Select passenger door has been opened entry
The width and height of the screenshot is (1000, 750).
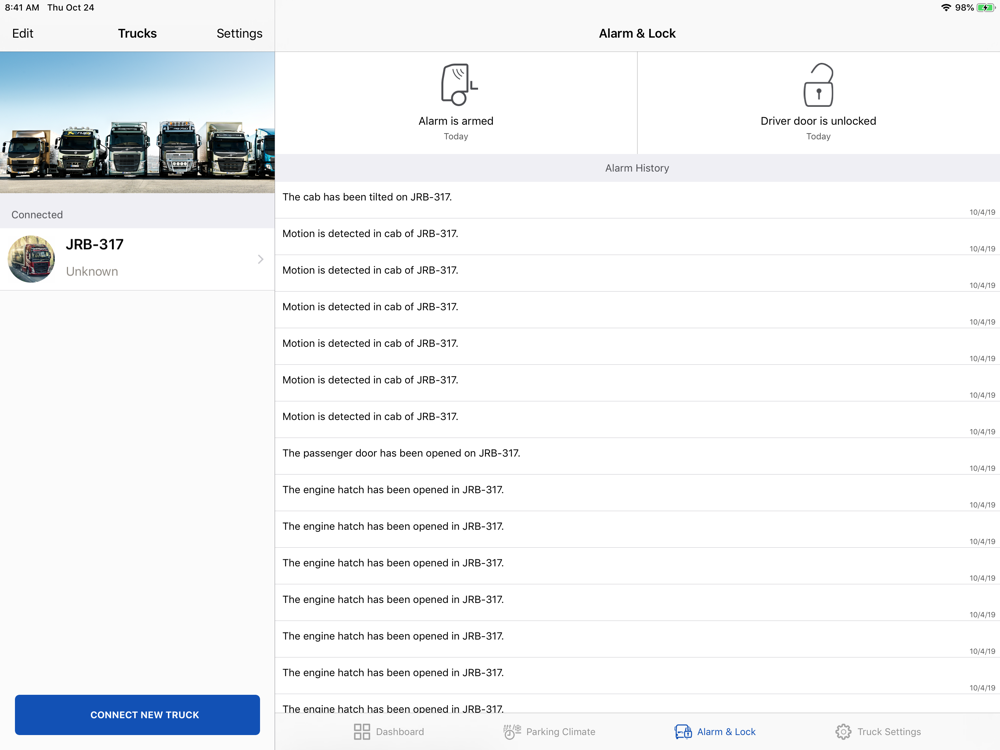[x=637, y=455]
